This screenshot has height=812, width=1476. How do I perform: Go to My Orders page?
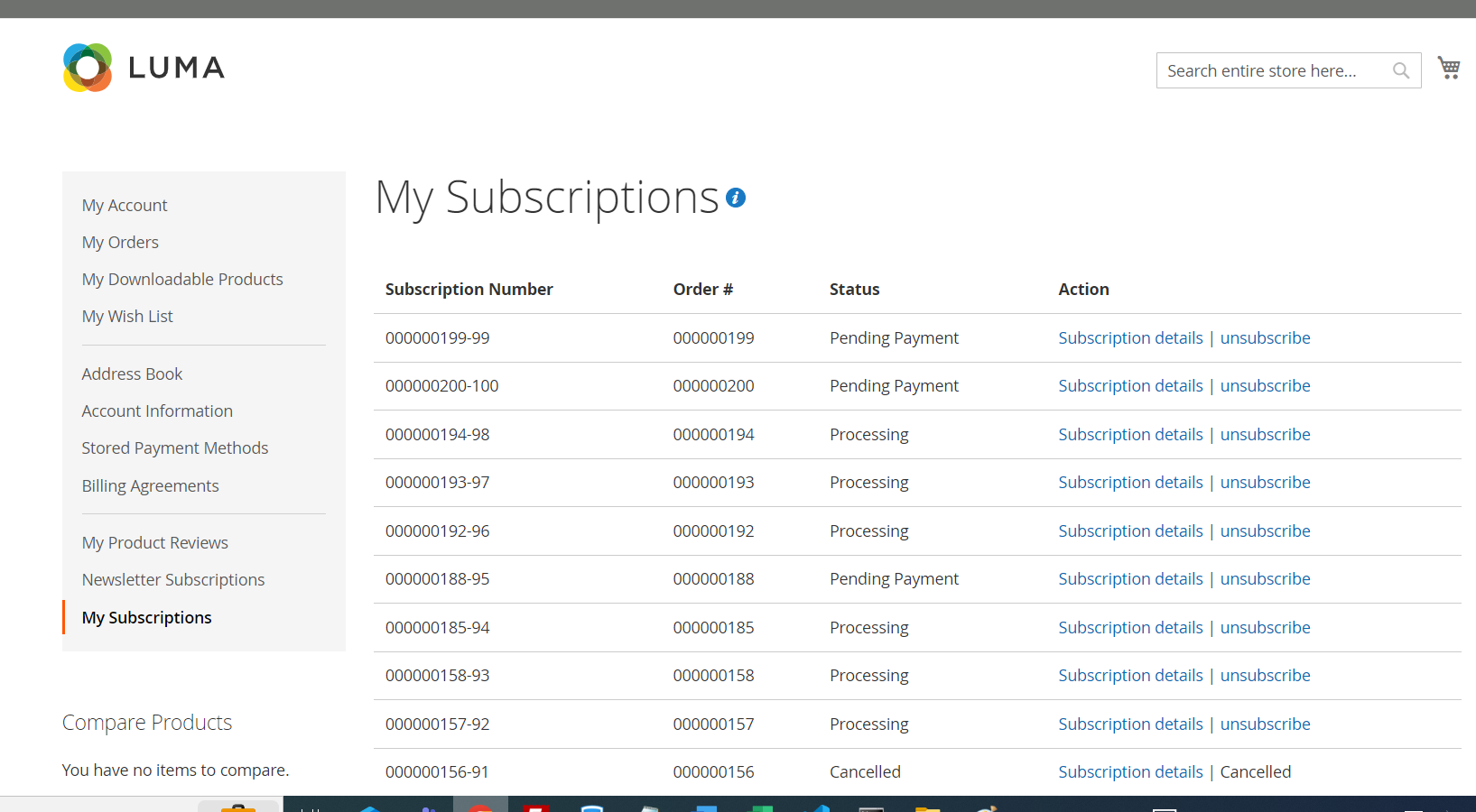(120, 243)
